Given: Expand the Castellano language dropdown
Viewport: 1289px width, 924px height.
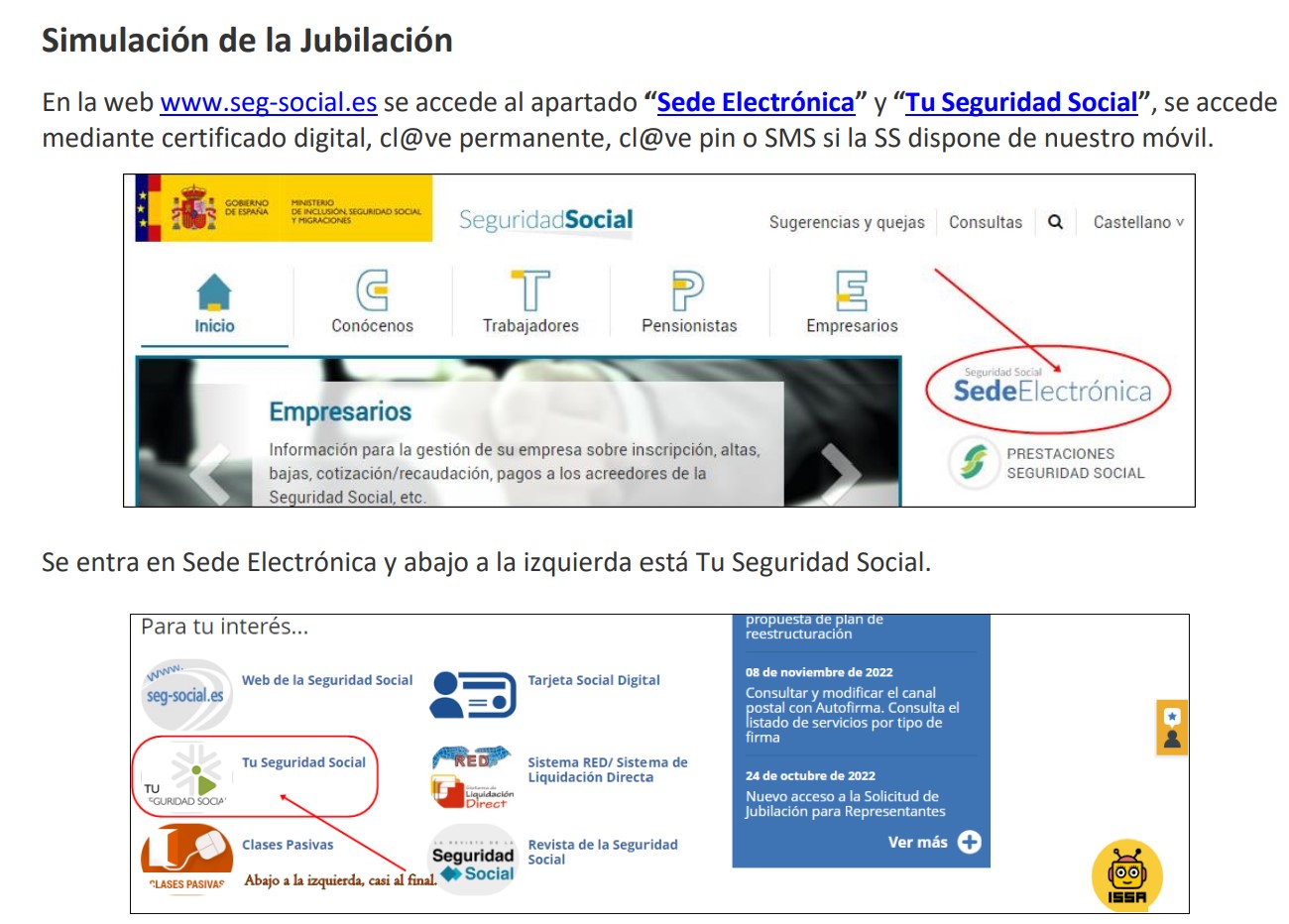Looking at the screenshot, I should coord(1137,222).
